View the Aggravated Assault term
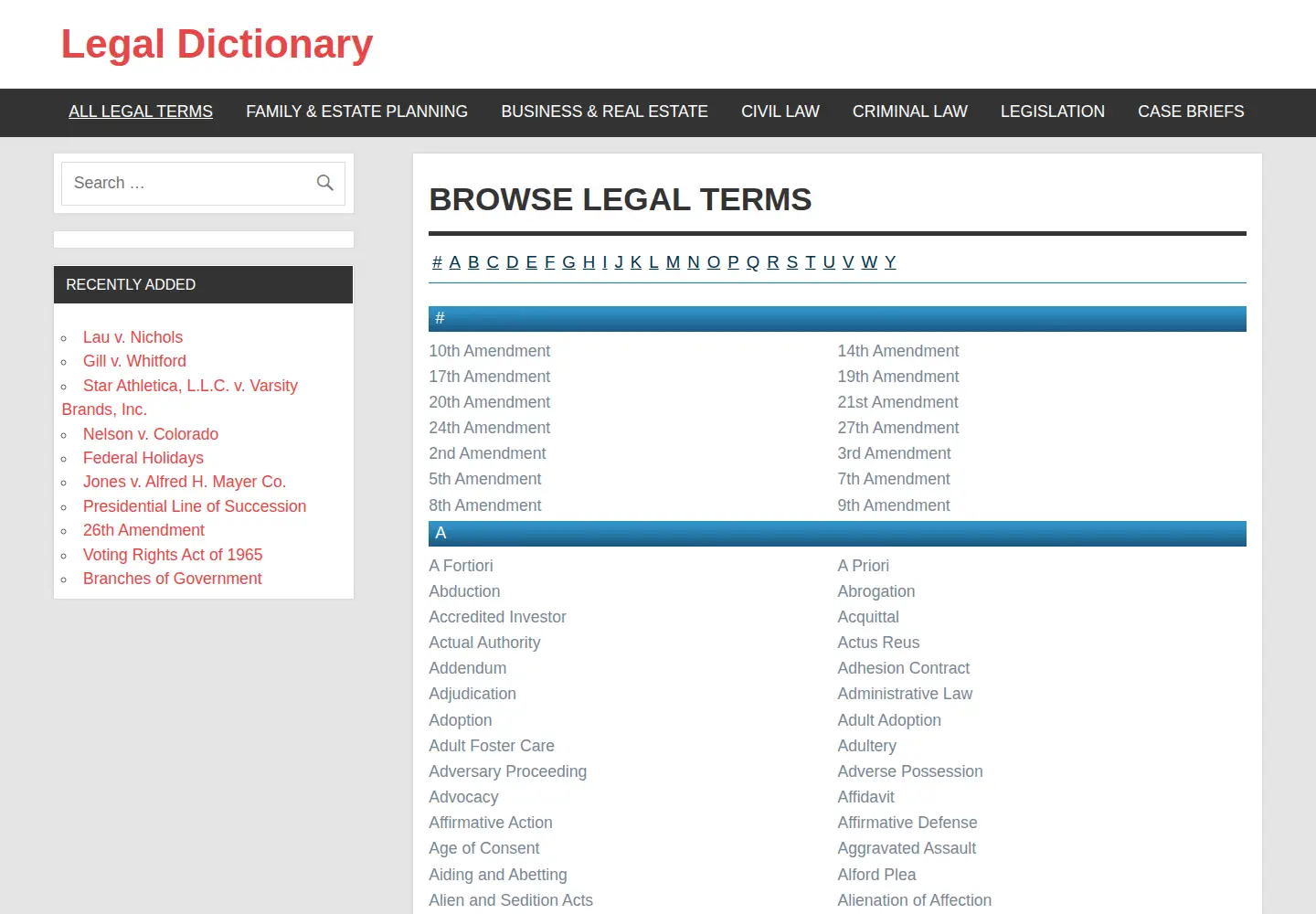 (907, 848)
